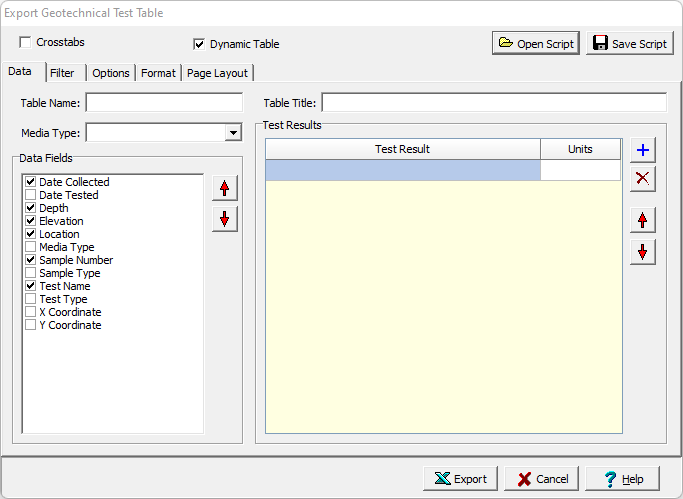Move test result down with red arrow
683x499 pixels.
click(x=643, y=251)
